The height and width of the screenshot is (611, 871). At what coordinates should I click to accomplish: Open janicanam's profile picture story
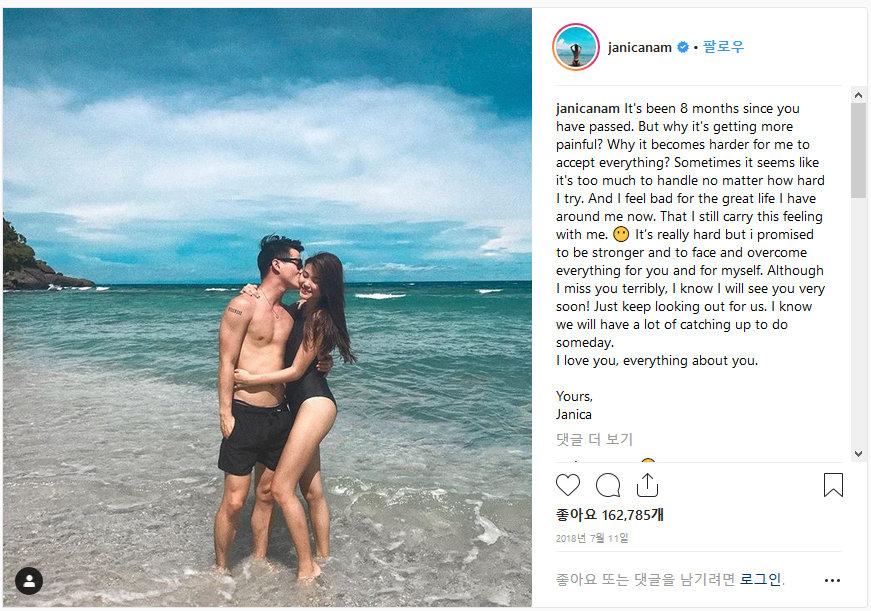(575, 47)
